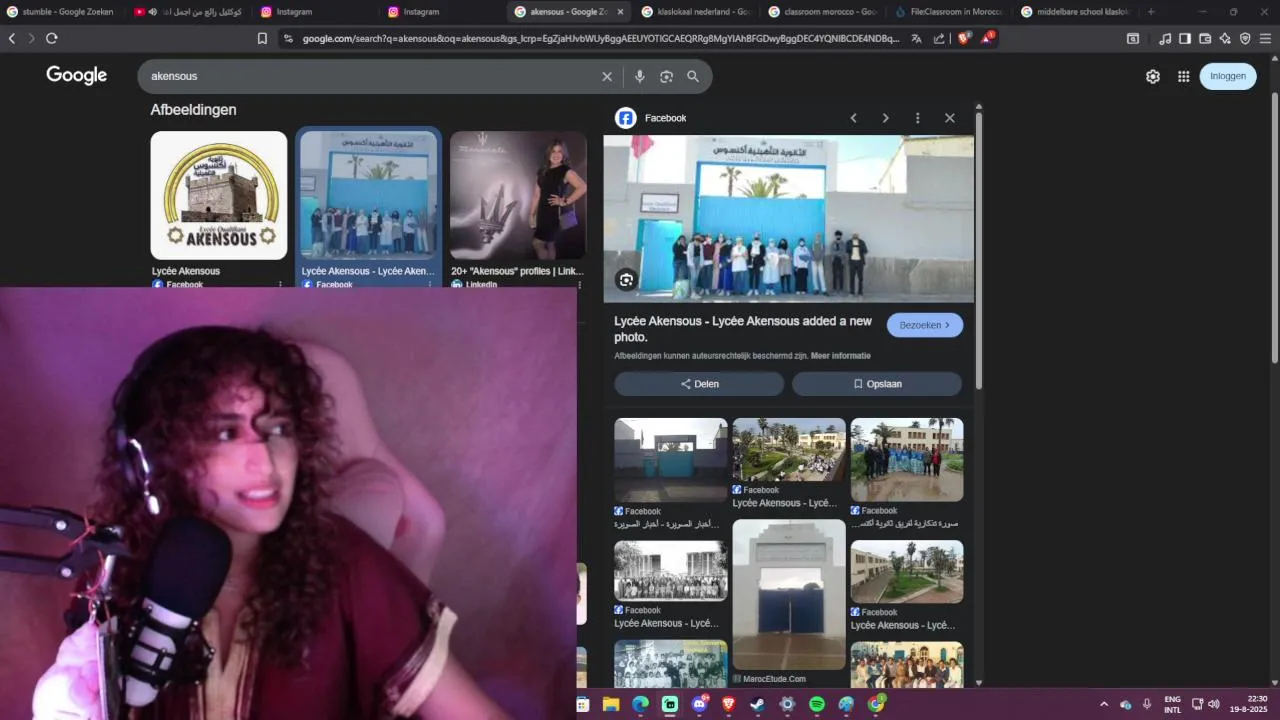1280x720 pixels.
Task: Open Discord from taskbar
Action: pyautogui.click(x=699, y=704)
